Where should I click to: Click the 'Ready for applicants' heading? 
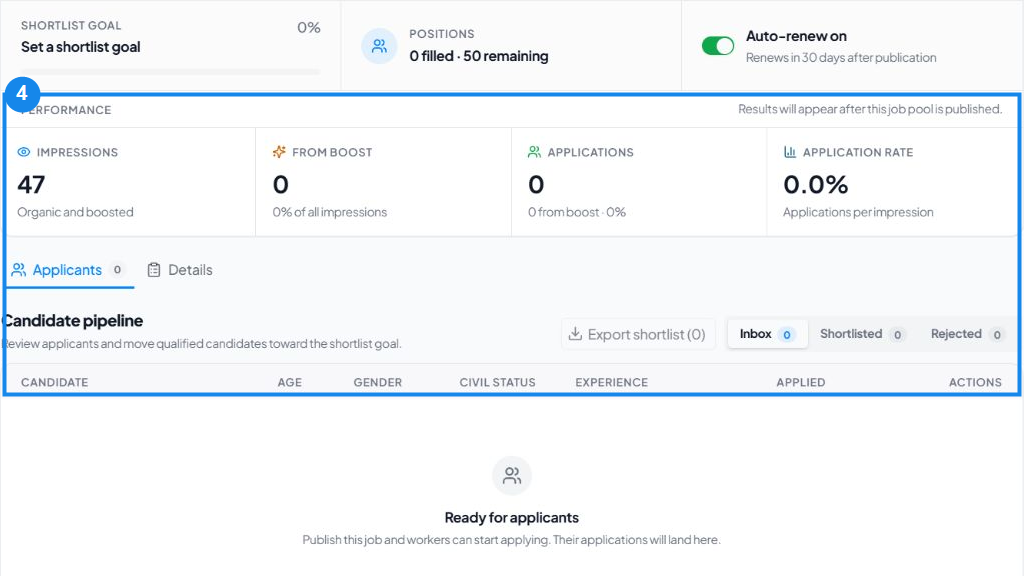pyautogui.click(x=512, y=517)
